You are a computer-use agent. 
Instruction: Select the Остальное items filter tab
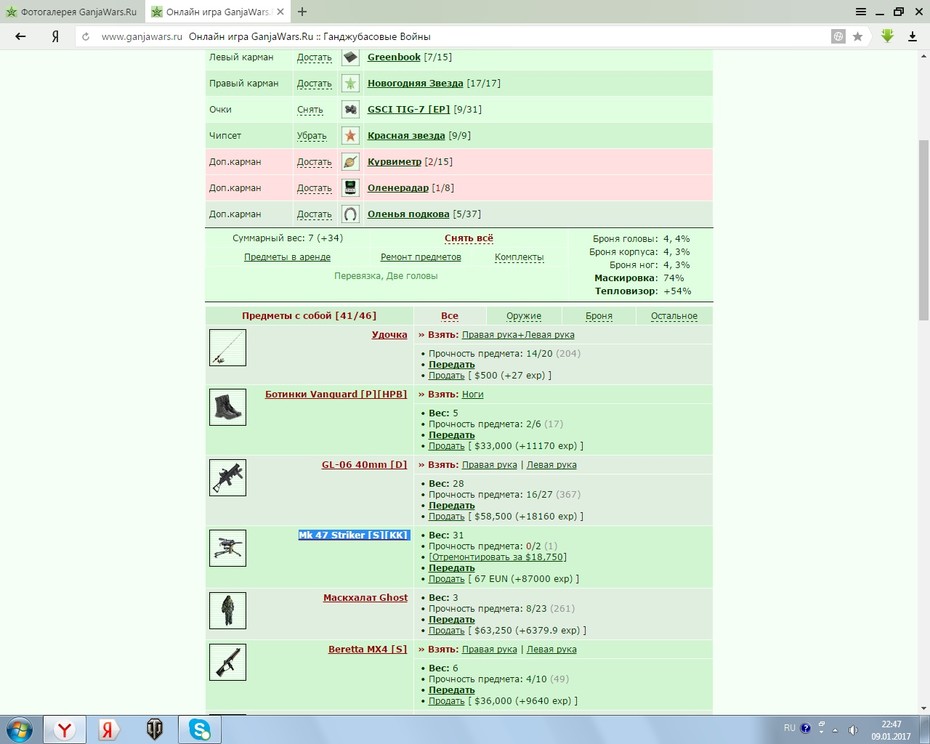[674, 316]
